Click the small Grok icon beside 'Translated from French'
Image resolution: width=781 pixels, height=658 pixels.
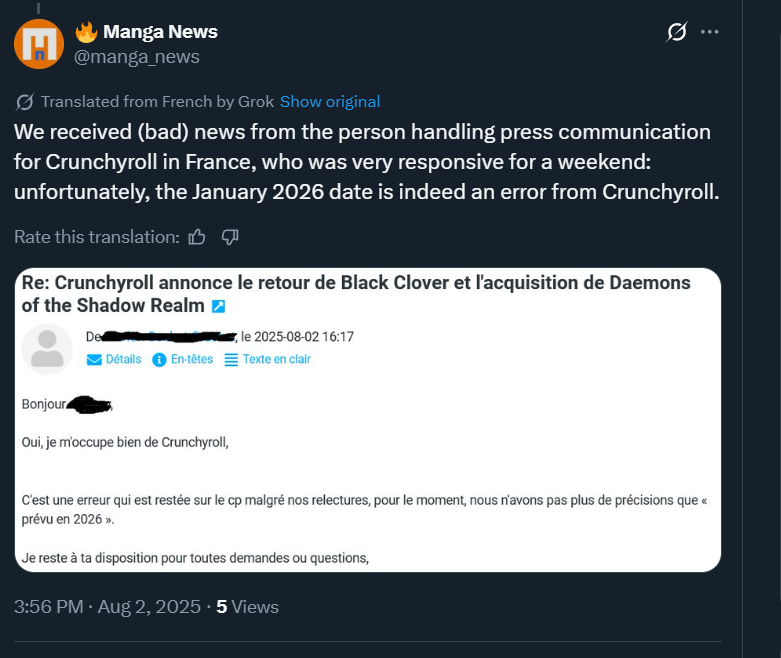point(24,102)
